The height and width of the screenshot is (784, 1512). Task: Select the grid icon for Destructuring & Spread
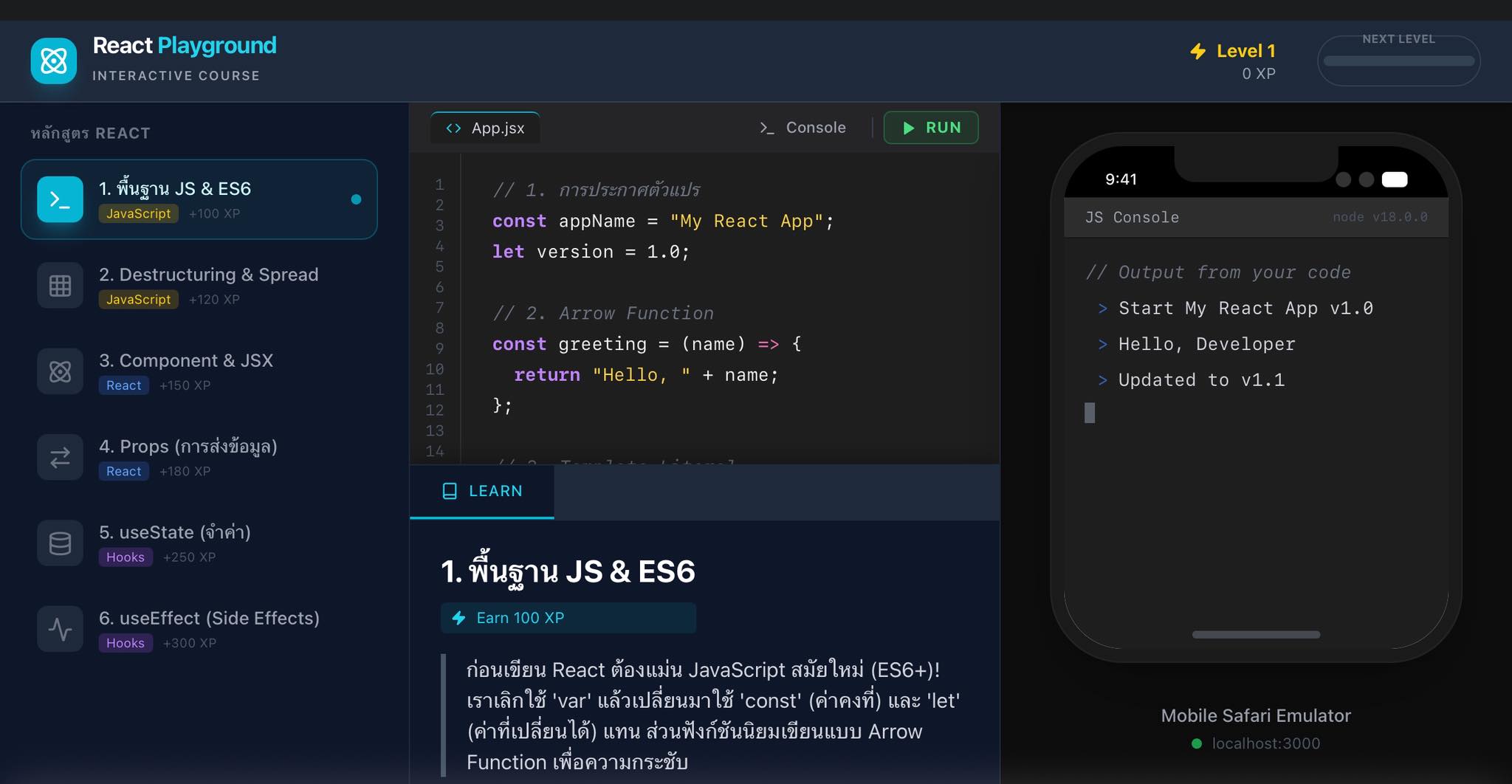[60, 285]
